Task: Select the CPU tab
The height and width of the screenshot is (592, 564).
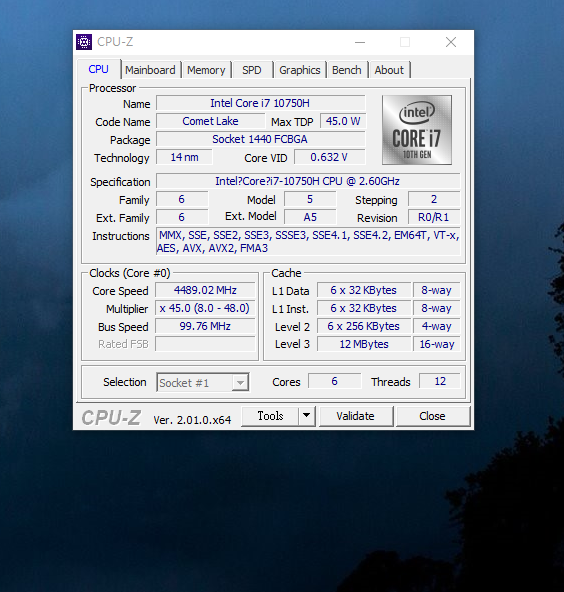Action: pyautogui.click(x=99, y=69)
